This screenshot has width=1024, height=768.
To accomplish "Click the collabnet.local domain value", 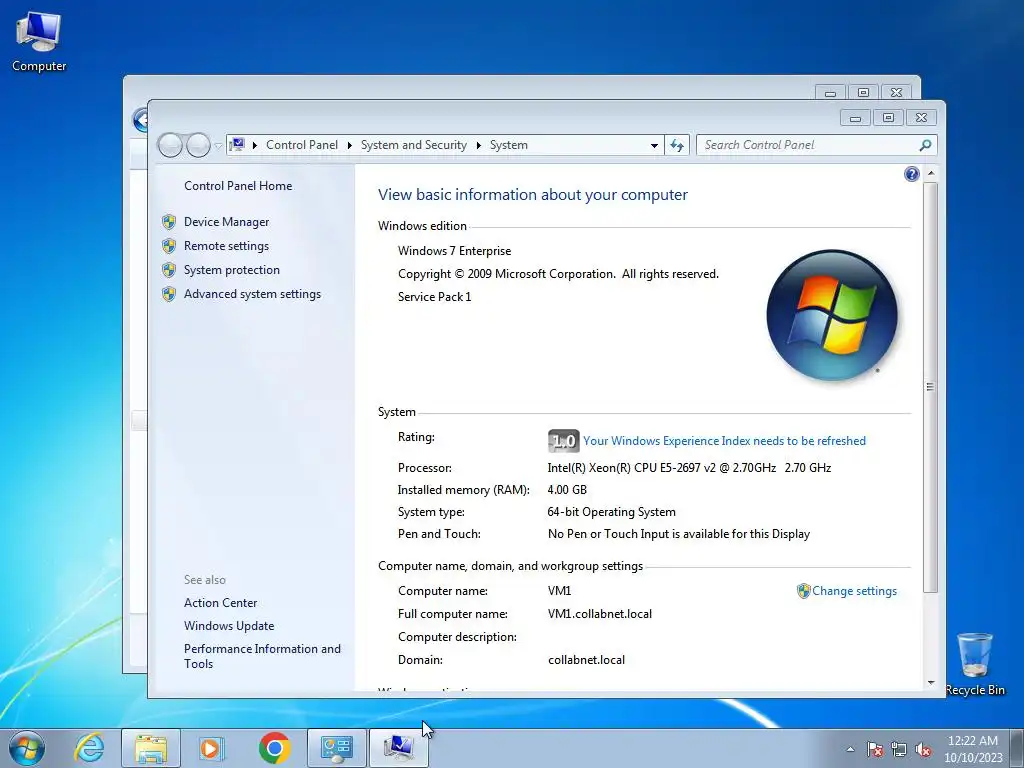I will pyautogui.click(x=586, y=660).
